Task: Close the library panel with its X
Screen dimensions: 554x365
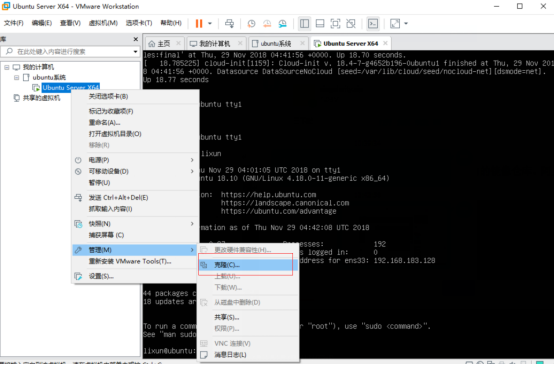Action: point(136,39)
